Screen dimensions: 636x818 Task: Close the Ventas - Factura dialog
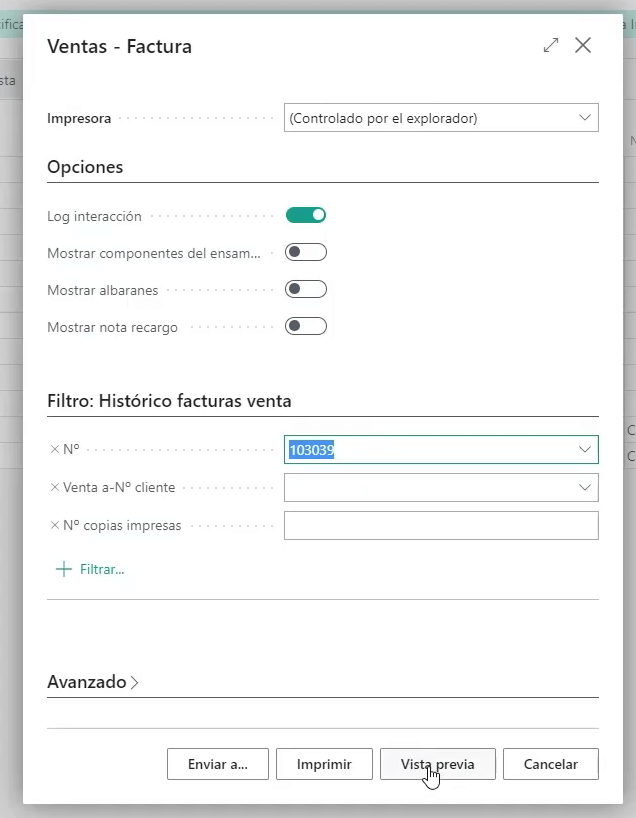point(583,46)
